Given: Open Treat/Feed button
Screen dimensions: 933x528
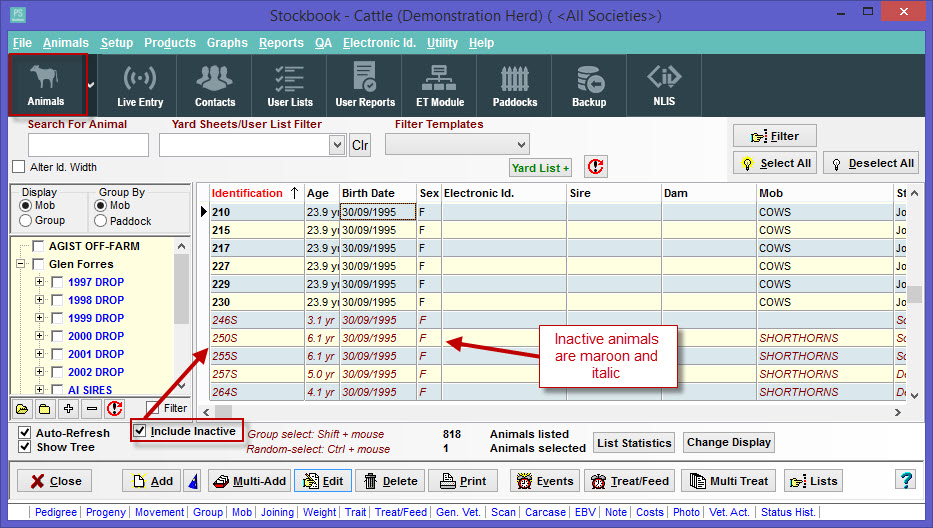Looking at the screenshot, I should pos(630,481).
